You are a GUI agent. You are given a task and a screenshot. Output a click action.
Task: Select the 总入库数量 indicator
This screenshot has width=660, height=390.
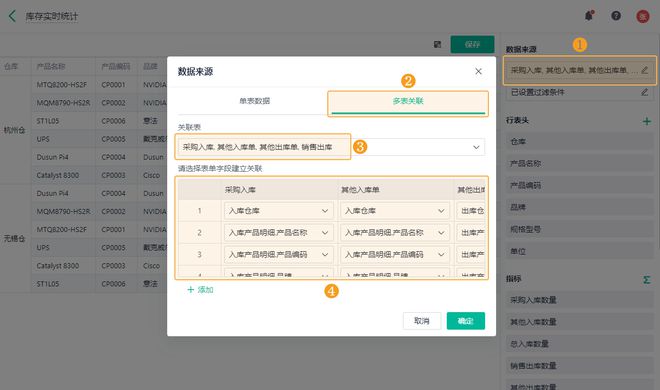(x=579, y=344)
